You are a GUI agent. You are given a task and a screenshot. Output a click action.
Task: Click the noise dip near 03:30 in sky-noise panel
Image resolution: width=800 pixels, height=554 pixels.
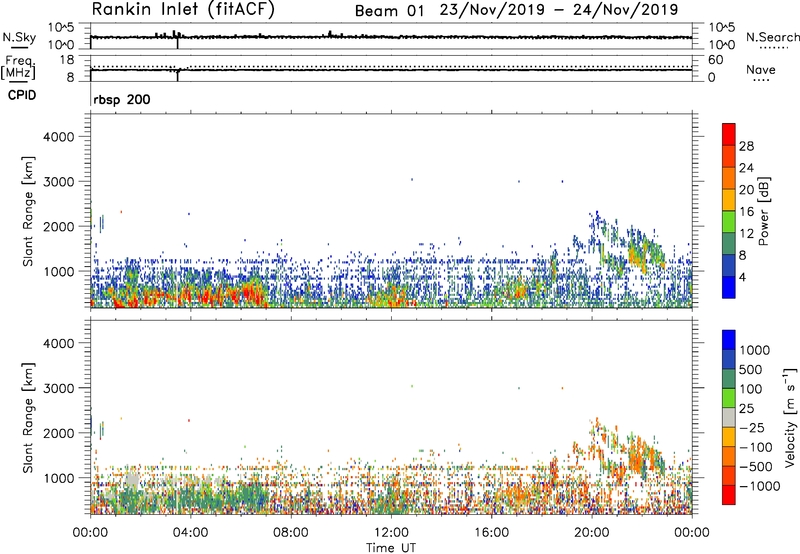(178, 43)
